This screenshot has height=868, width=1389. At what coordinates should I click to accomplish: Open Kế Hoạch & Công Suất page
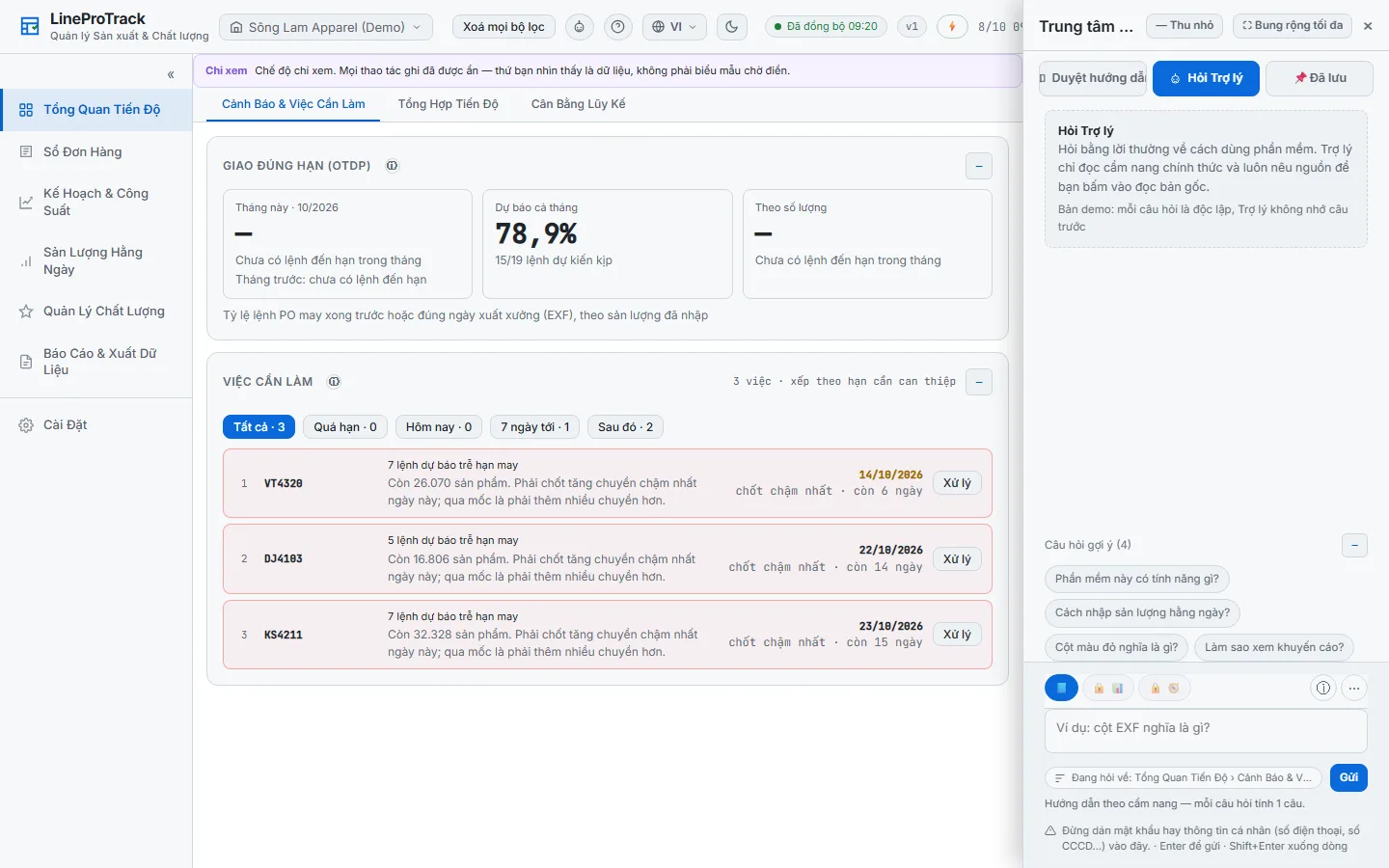click(x=96, y=202)
